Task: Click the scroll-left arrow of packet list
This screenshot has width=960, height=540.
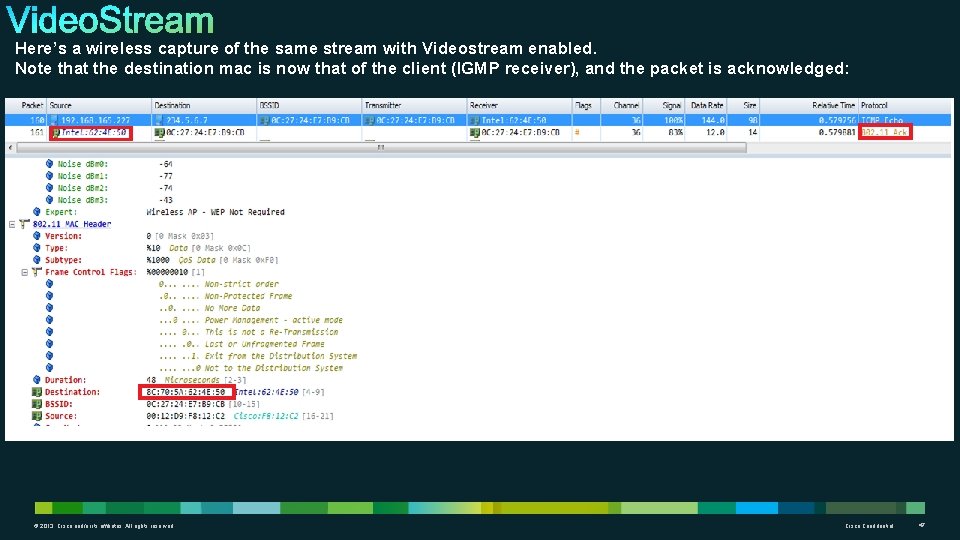Action: [x=10, y=148]
